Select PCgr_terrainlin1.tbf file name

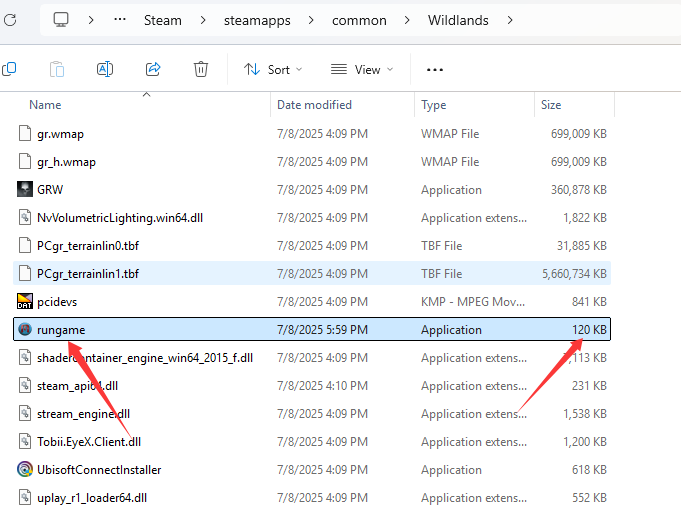[88, 274]
